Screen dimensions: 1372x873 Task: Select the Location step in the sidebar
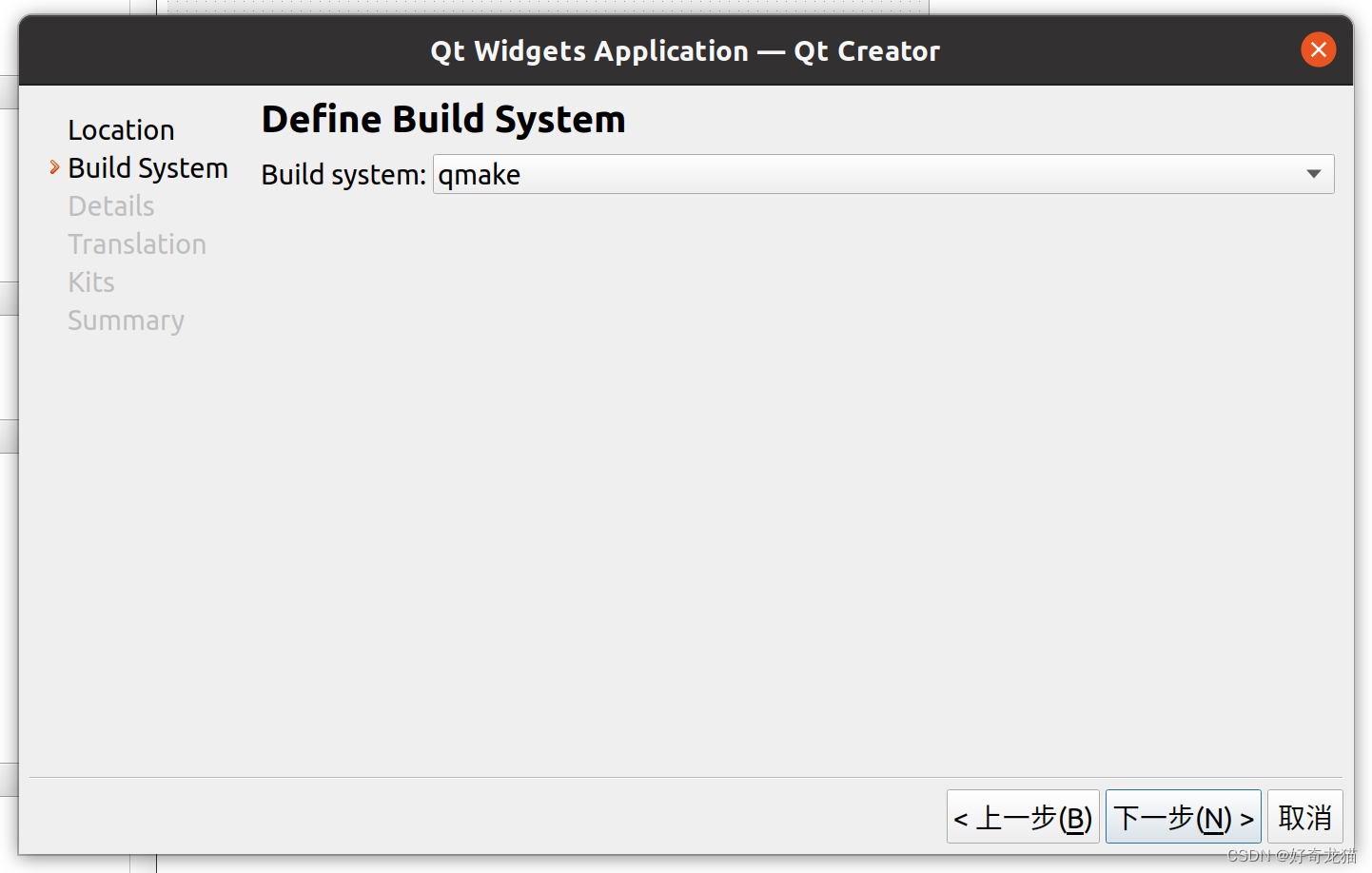(121, 130)
